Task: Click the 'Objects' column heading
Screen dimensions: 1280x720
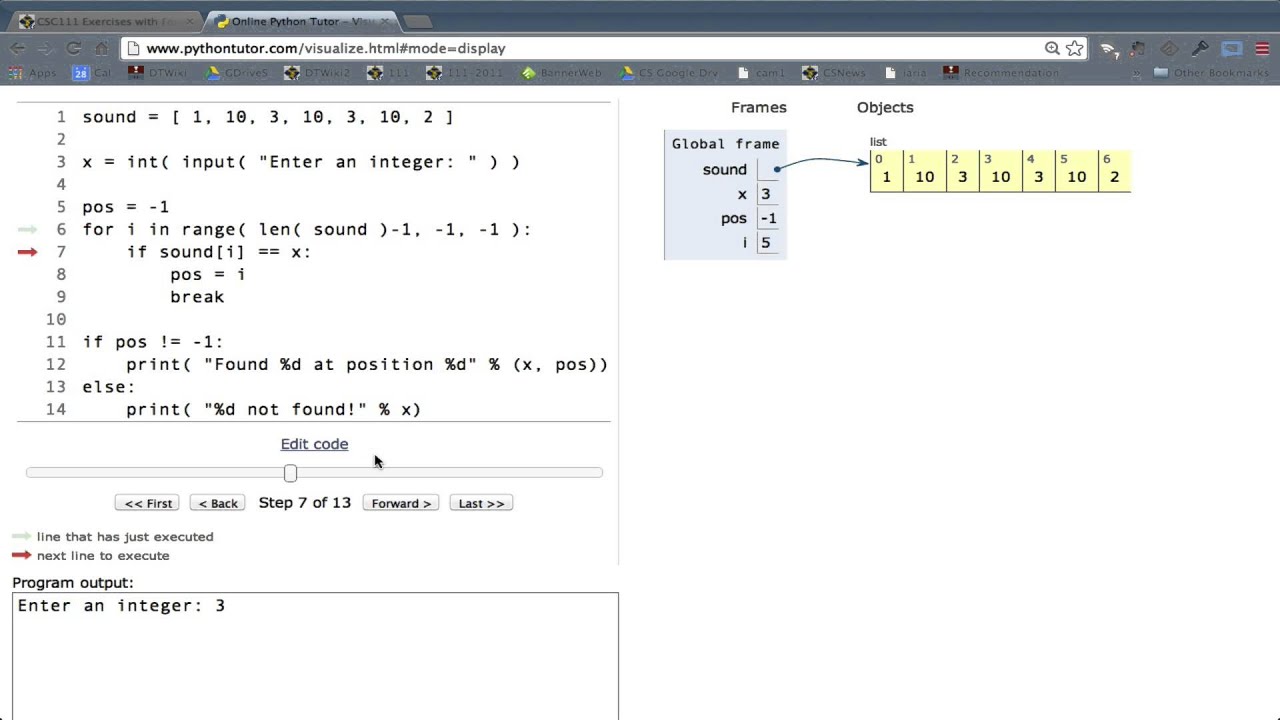Action: [x=885, y=107]
